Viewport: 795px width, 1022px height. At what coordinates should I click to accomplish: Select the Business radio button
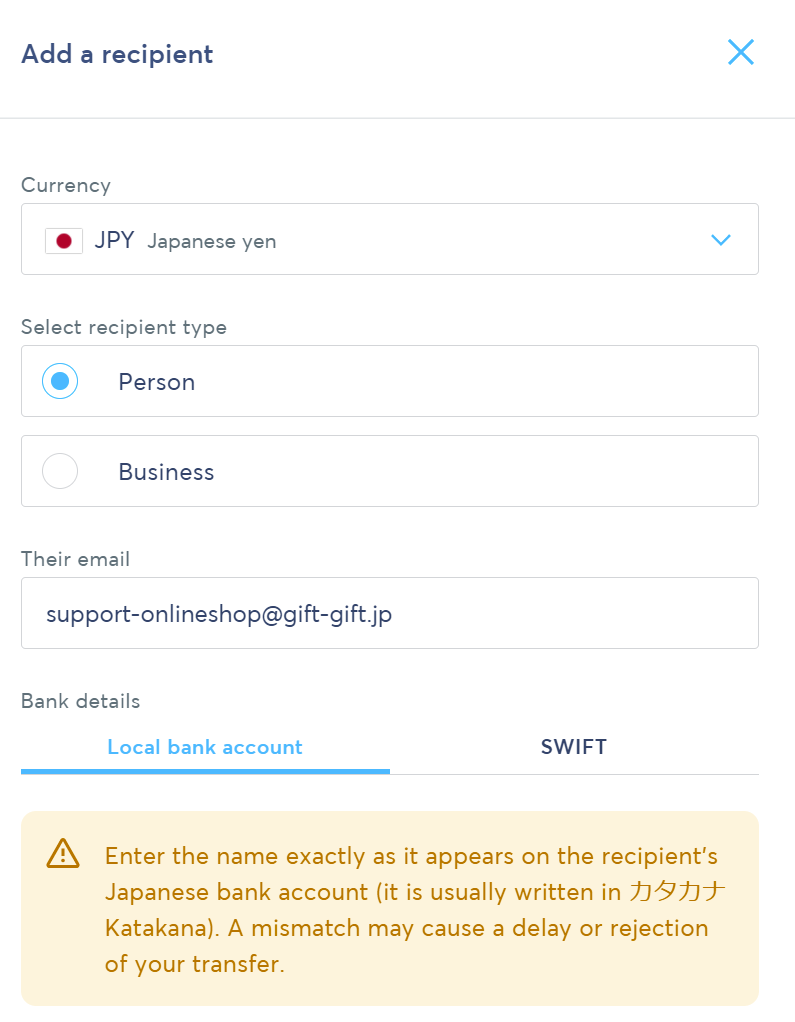click(x=60, y=471)
